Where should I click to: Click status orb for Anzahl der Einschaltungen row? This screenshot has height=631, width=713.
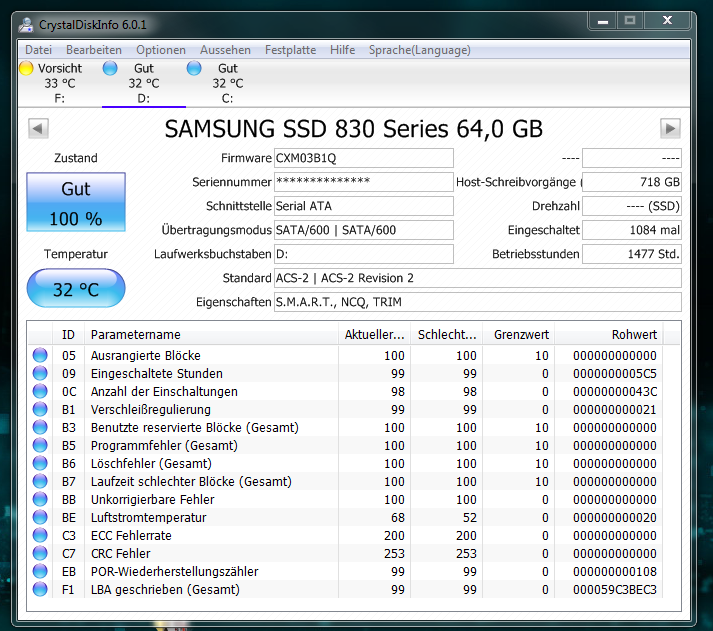[40, 391]
